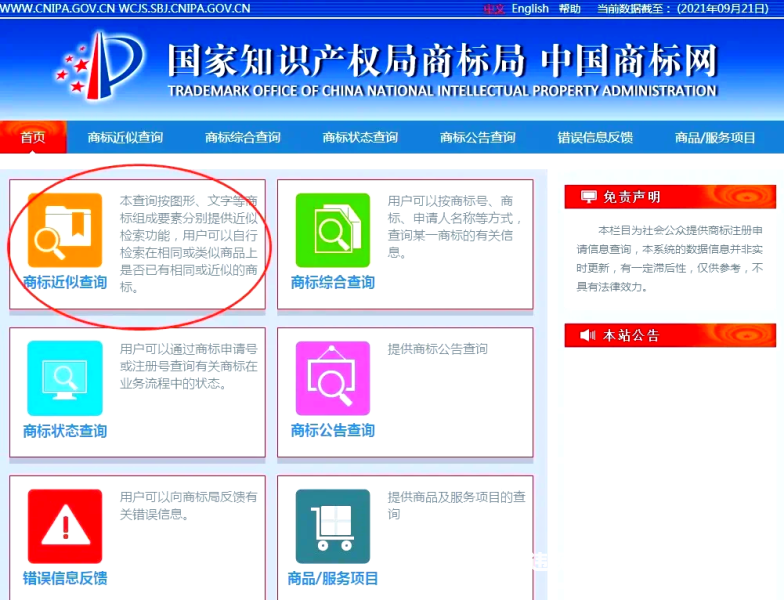Click the 免责声明 section header
This screenshot has height=600, width=784.
pyautogui.click(x=670, y=196)
